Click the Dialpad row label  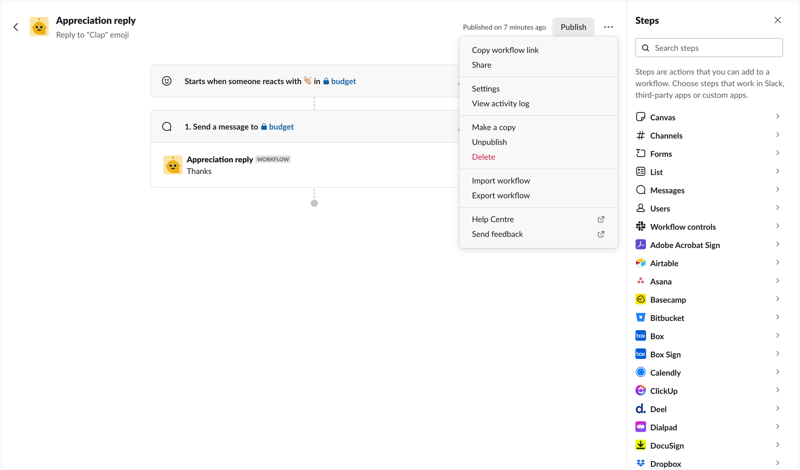pyautogui.click(x=664, y=427)
